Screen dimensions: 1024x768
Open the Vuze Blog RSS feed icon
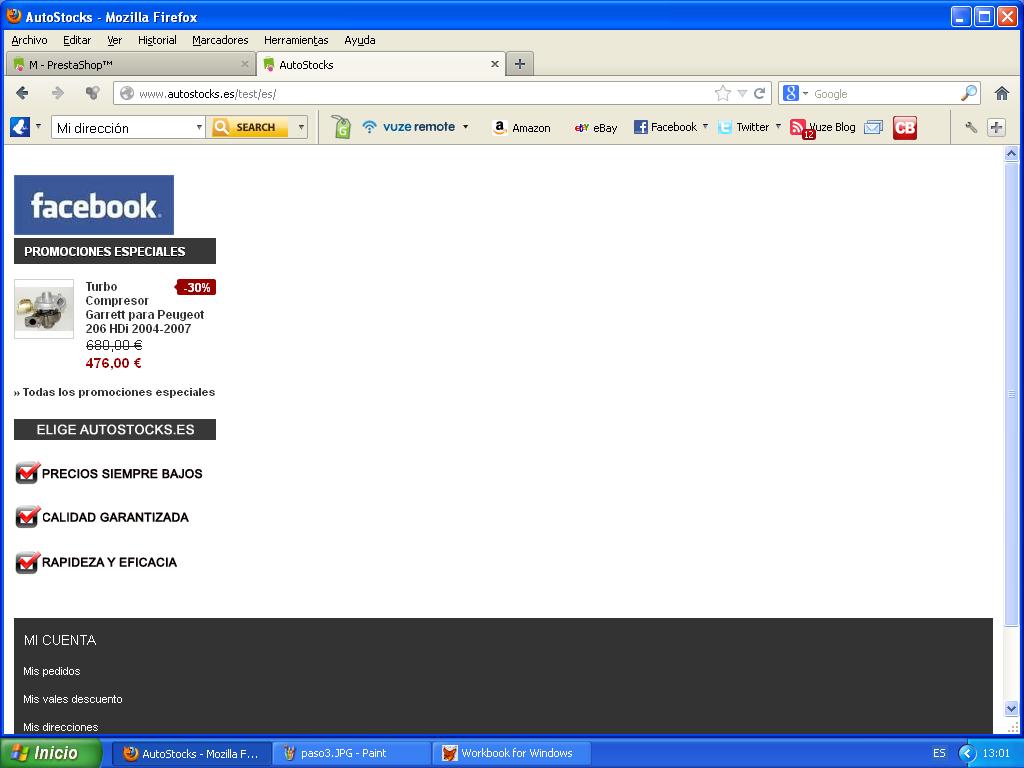[799, 128]
